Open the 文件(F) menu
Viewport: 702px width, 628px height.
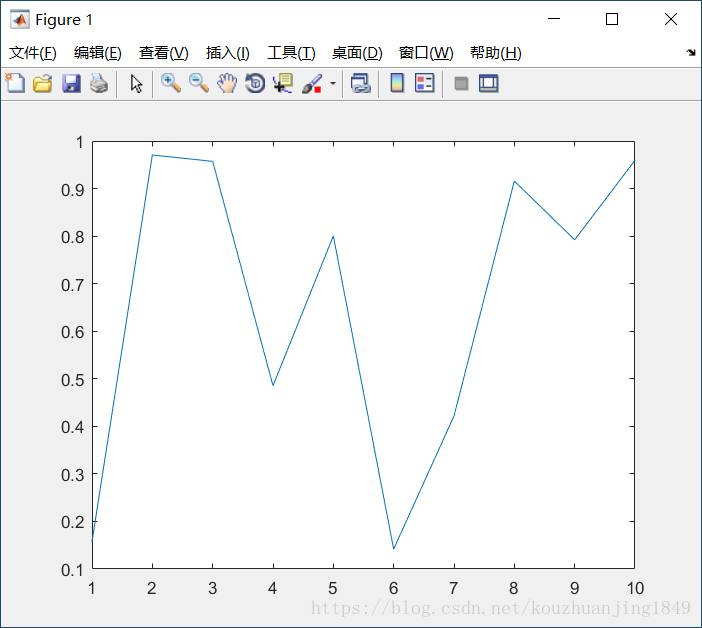tap(33, 53)
